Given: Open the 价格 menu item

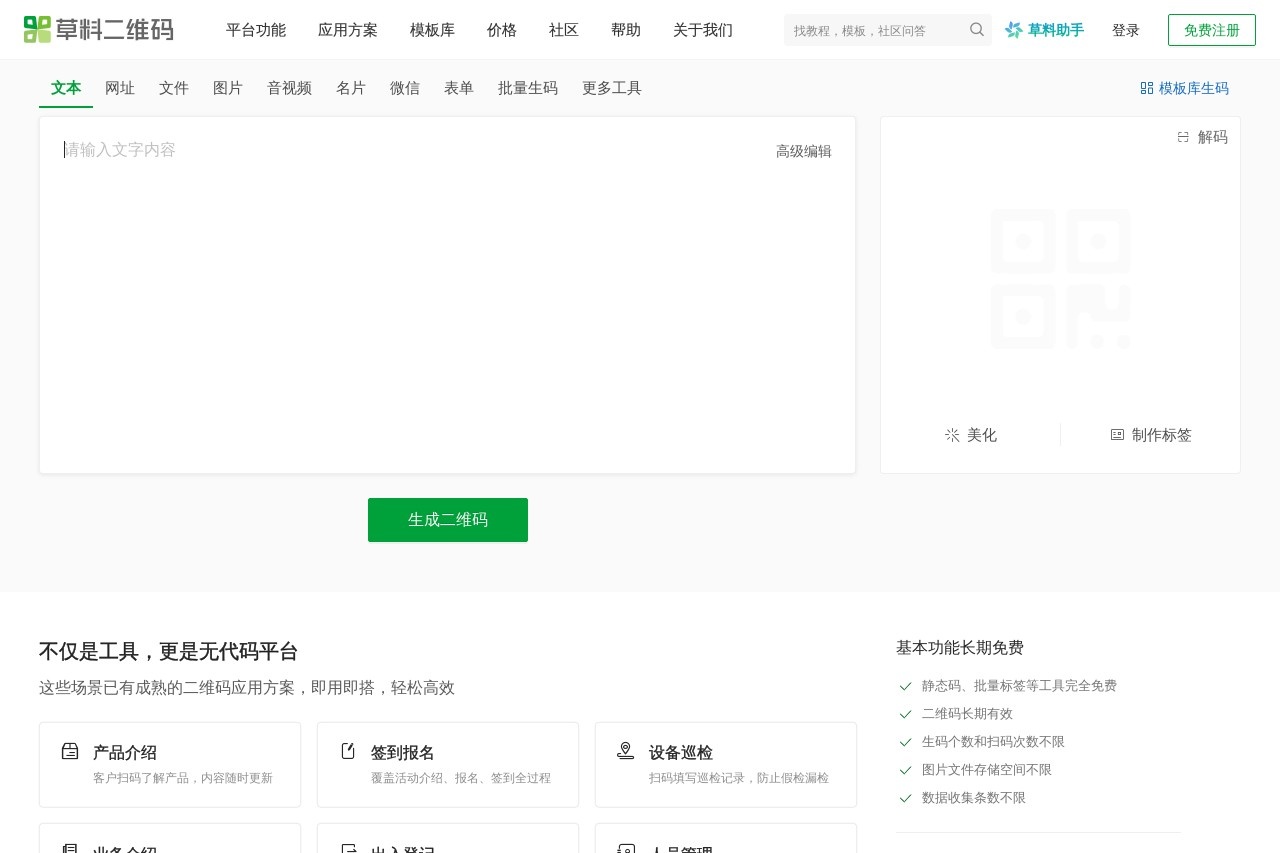Looking at the screenshot, I should 501,30.
